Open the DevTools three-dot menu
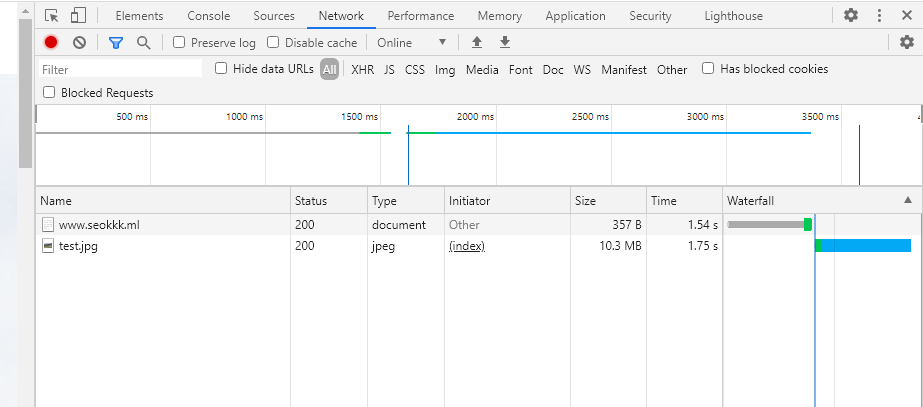The width and height of the screenshot is (923, 407). pyautogui.click(x=880, y=16)
